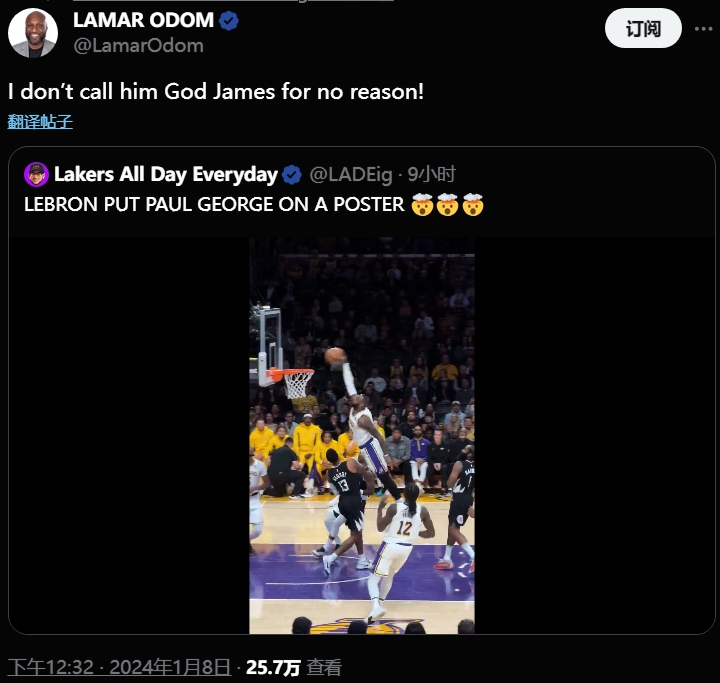Open Lamar Odom's profile avatar
The width and height of the screenshot is (720, 683).
tap(33, 33)
